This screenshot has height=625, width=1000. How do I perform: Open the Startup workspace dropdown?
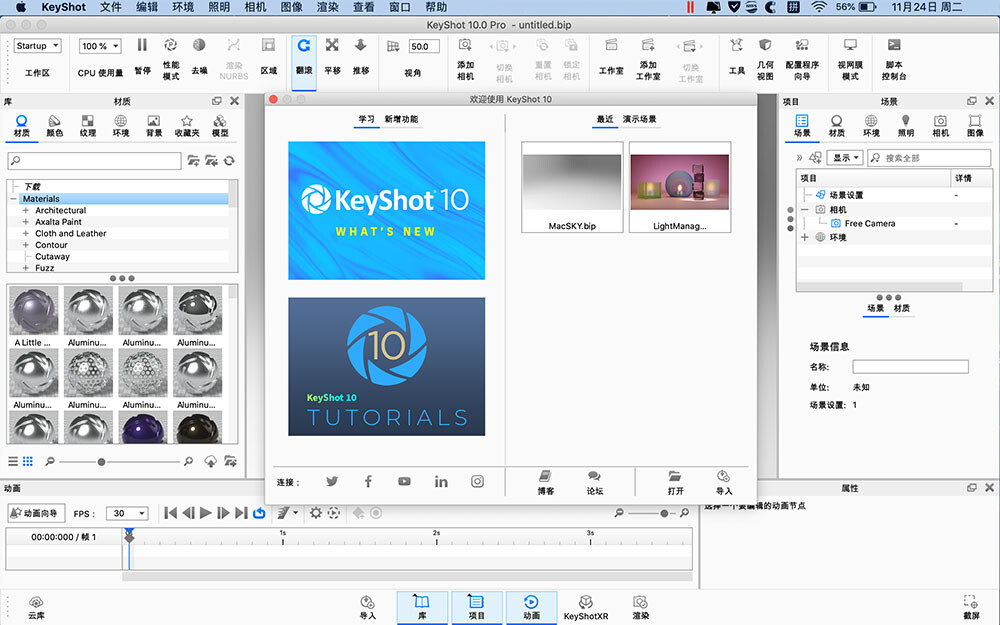38,46
